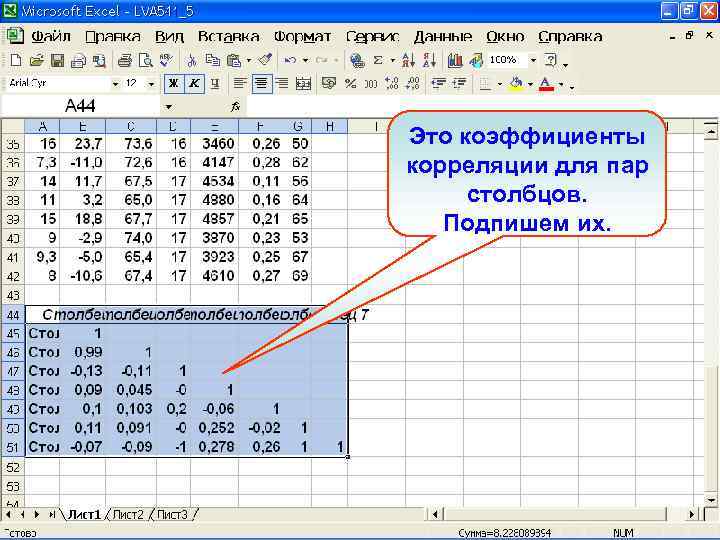This screenshot has width=720, height=540.
Task: Select column H header
Action: [329, 126]
